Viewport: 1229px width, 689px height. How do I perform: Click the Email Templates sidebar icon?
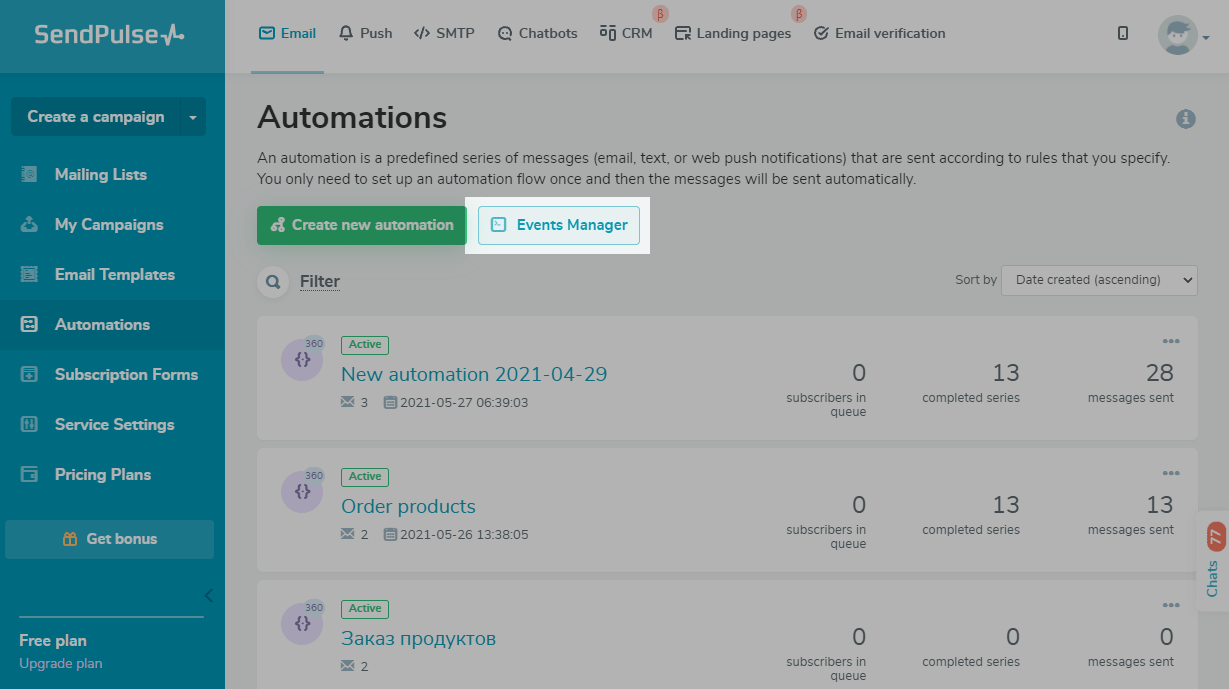29,274
